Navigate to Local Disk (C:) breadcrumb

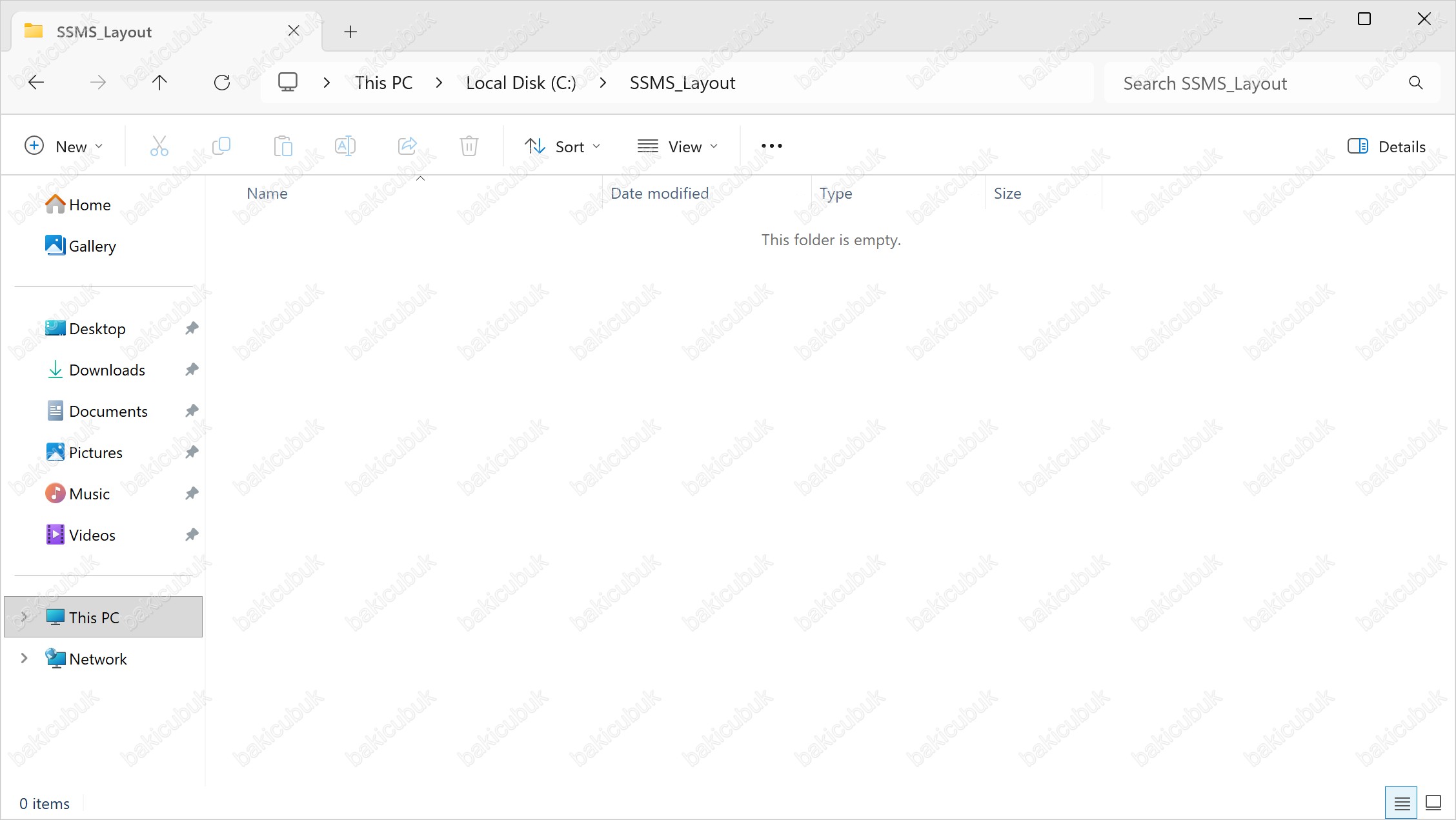point(521,83)
